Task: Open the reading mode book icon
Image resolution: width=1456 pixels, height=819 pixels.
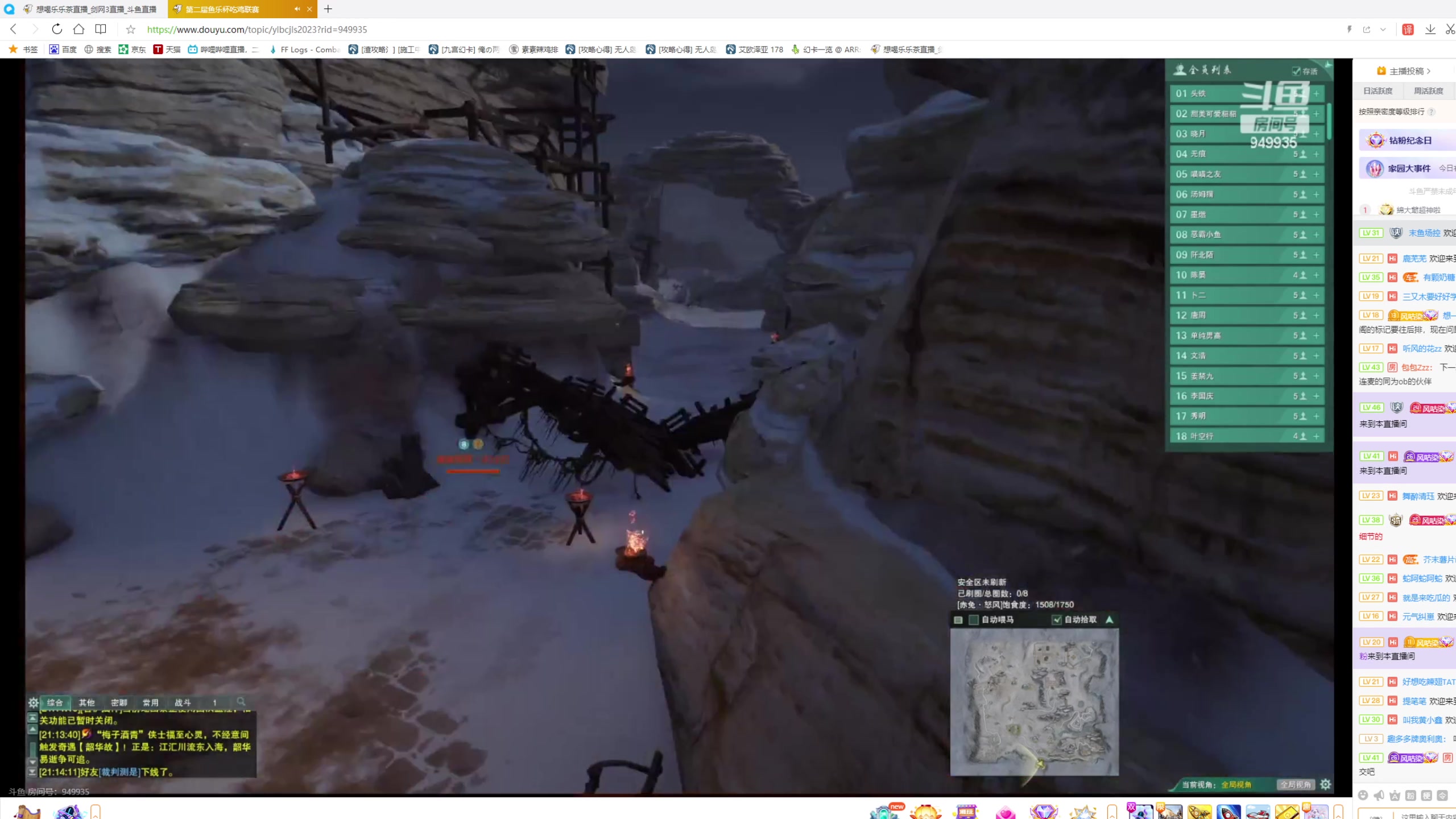Action: click(x=101, y=29)
